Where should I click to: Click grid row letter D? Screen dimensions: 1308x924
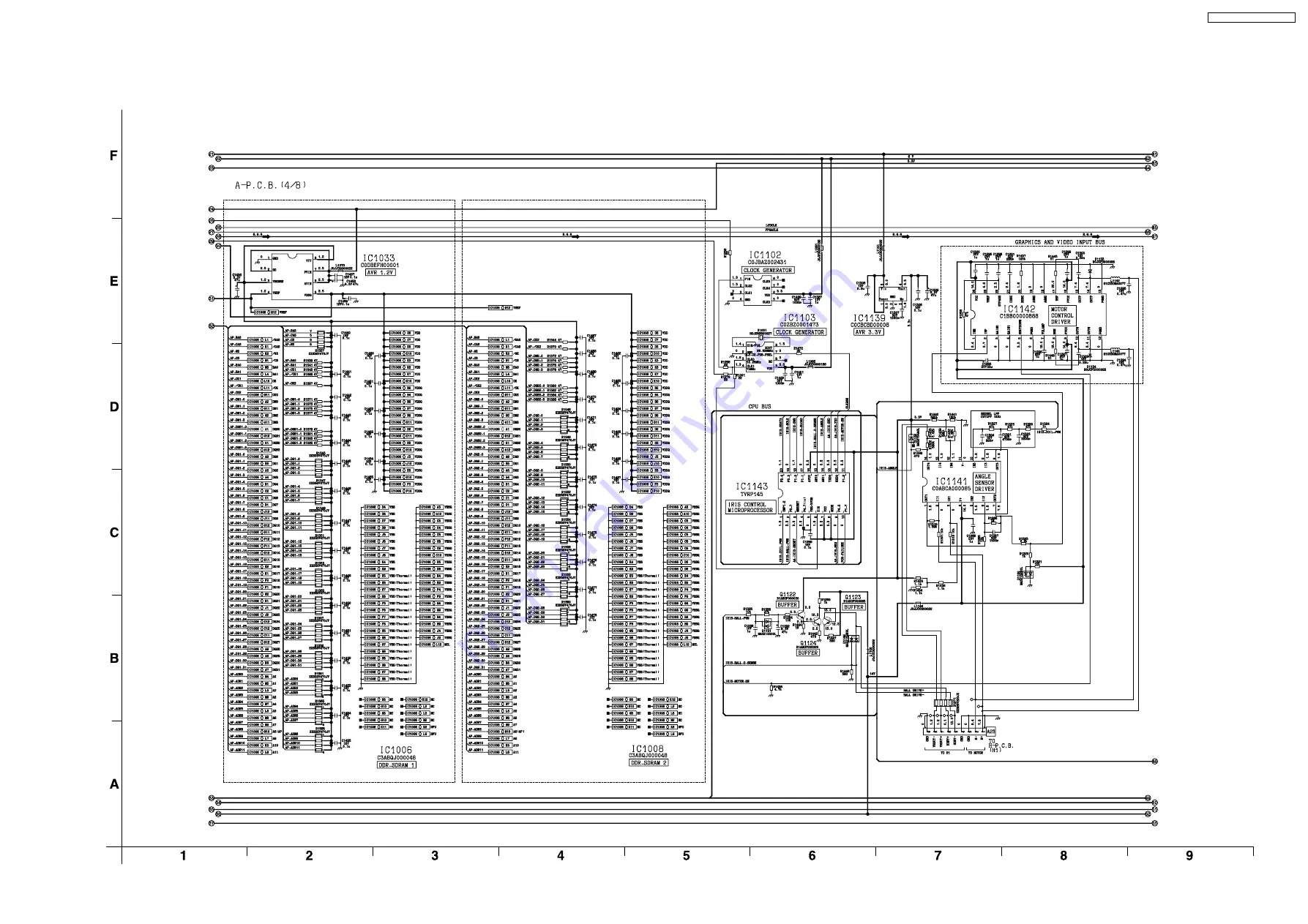point(113,407)
